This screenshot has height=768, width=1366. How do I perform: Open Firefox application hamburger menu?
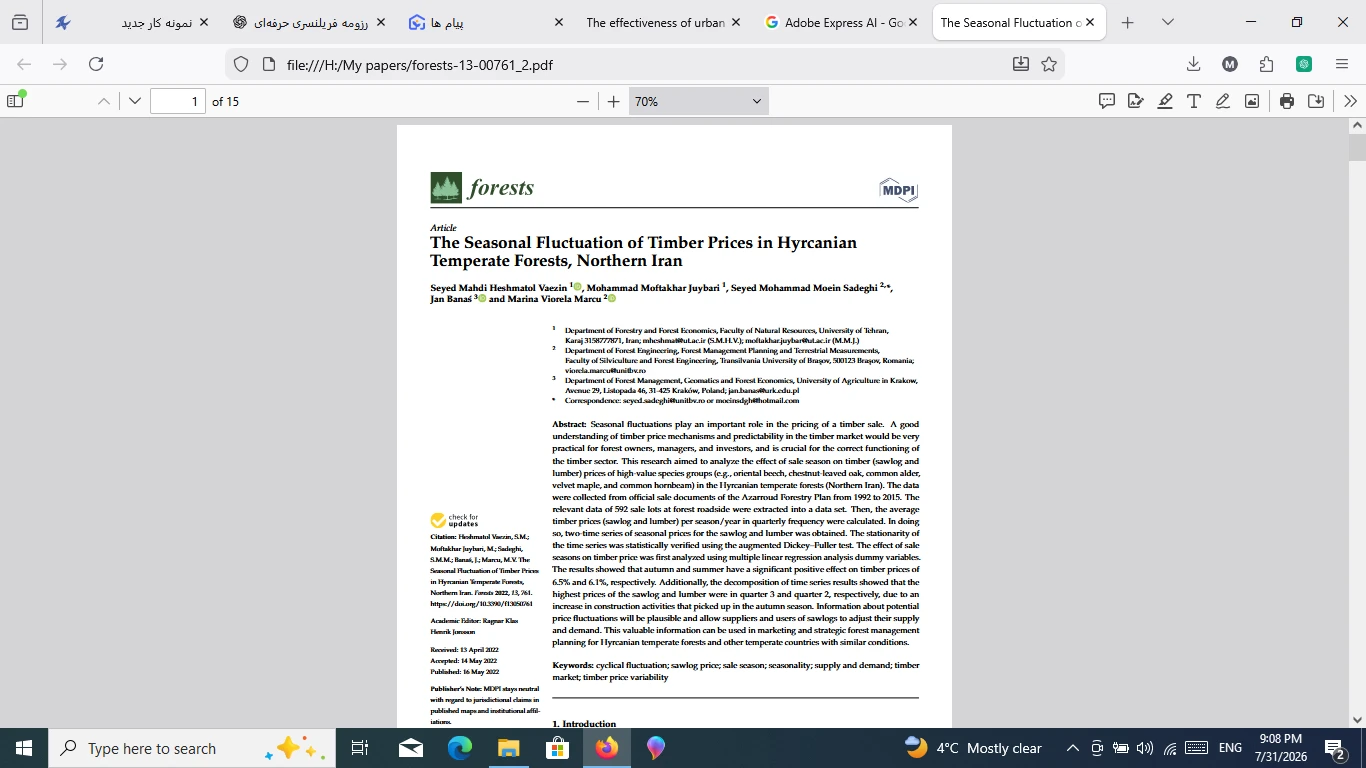pos(1342,64)
